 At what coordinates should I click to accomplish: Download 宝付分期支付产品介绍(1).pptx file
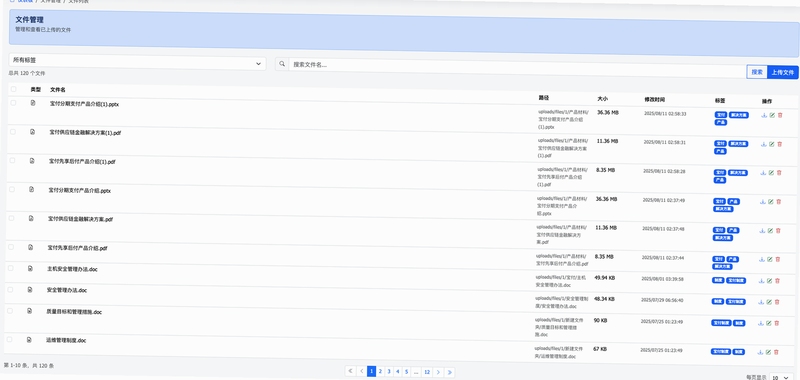click(x=764, y=115)
